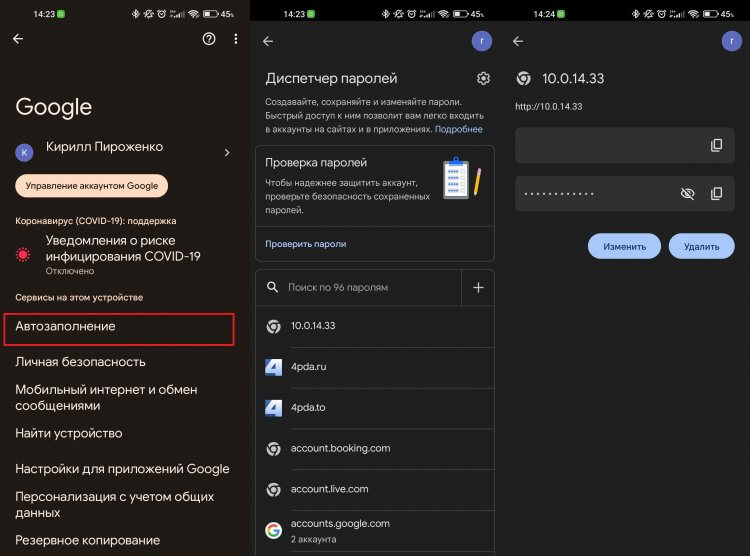
Task: Open Мобильный интернет и обмен сообщениями
Action: 106,397
